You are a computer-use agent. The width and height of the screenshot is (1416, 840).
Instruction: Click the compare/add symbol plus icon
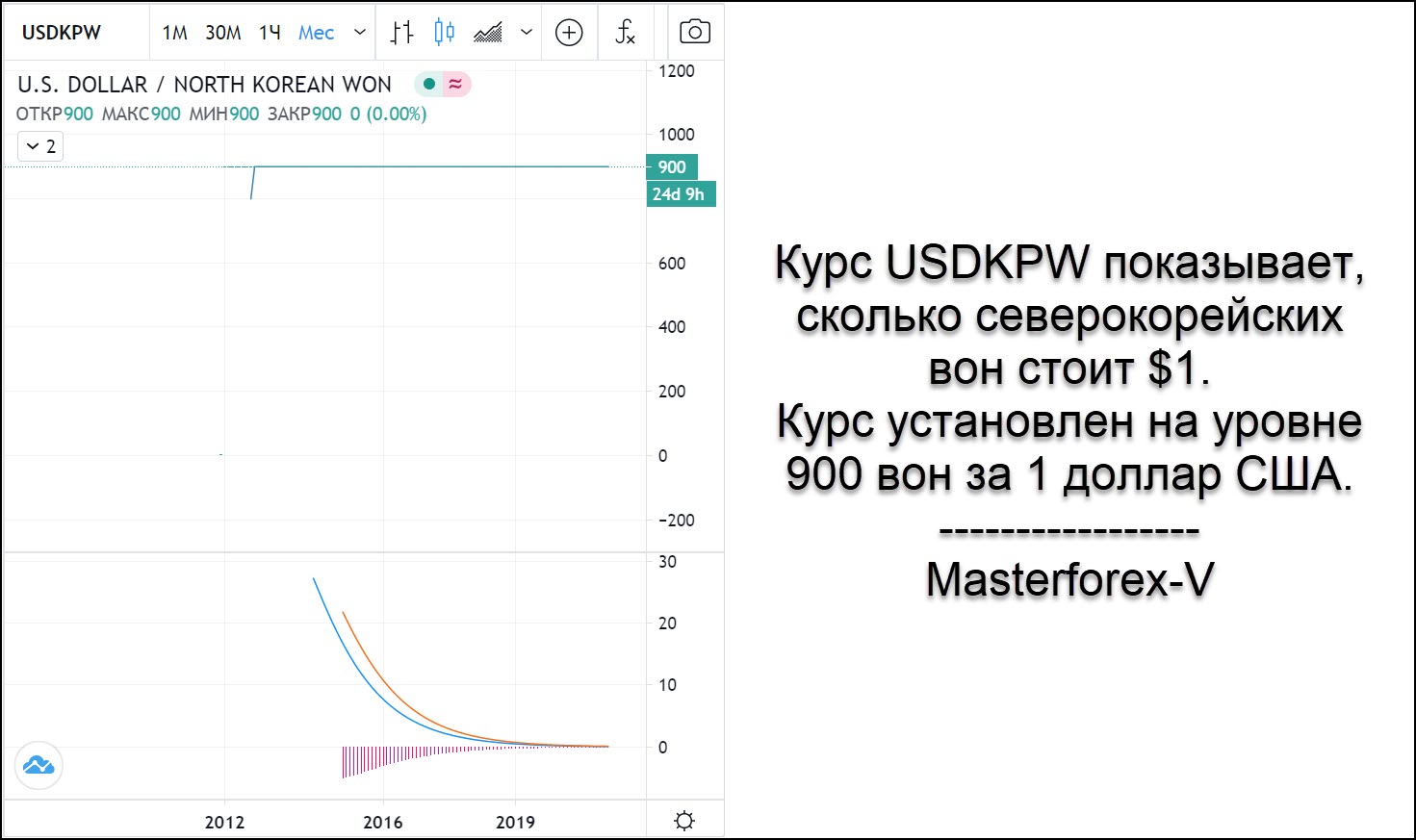[x=569, y=33]
